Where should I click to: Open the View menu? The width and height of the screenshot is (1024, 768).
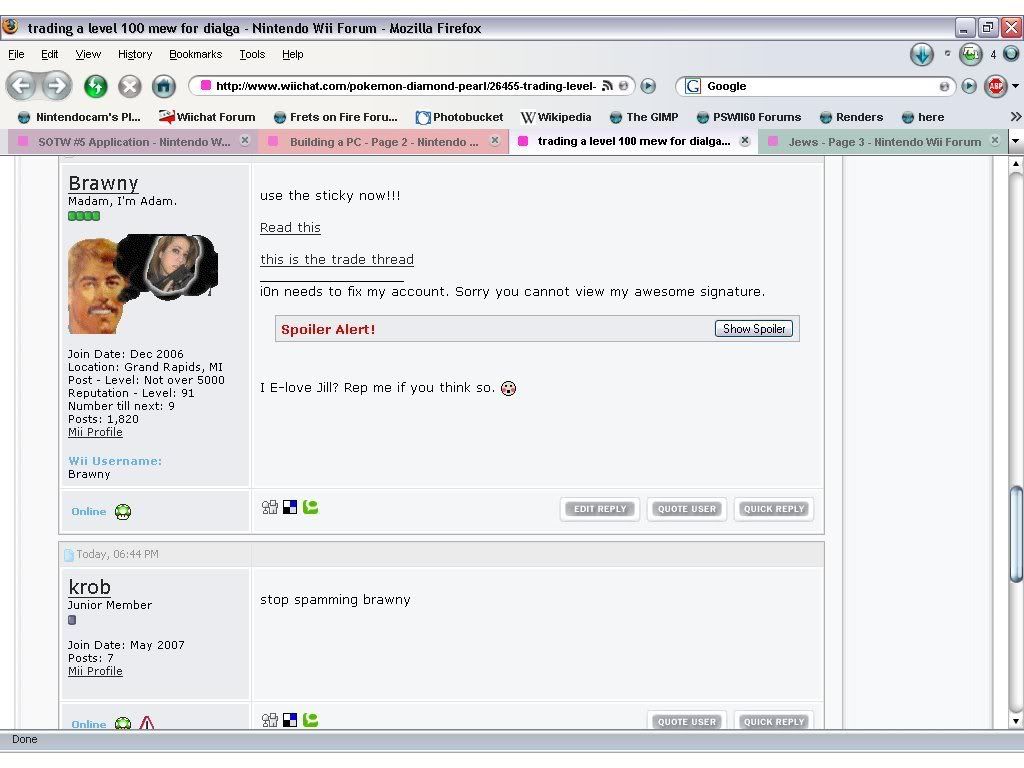pyautogui.click(x=88, y=54)
